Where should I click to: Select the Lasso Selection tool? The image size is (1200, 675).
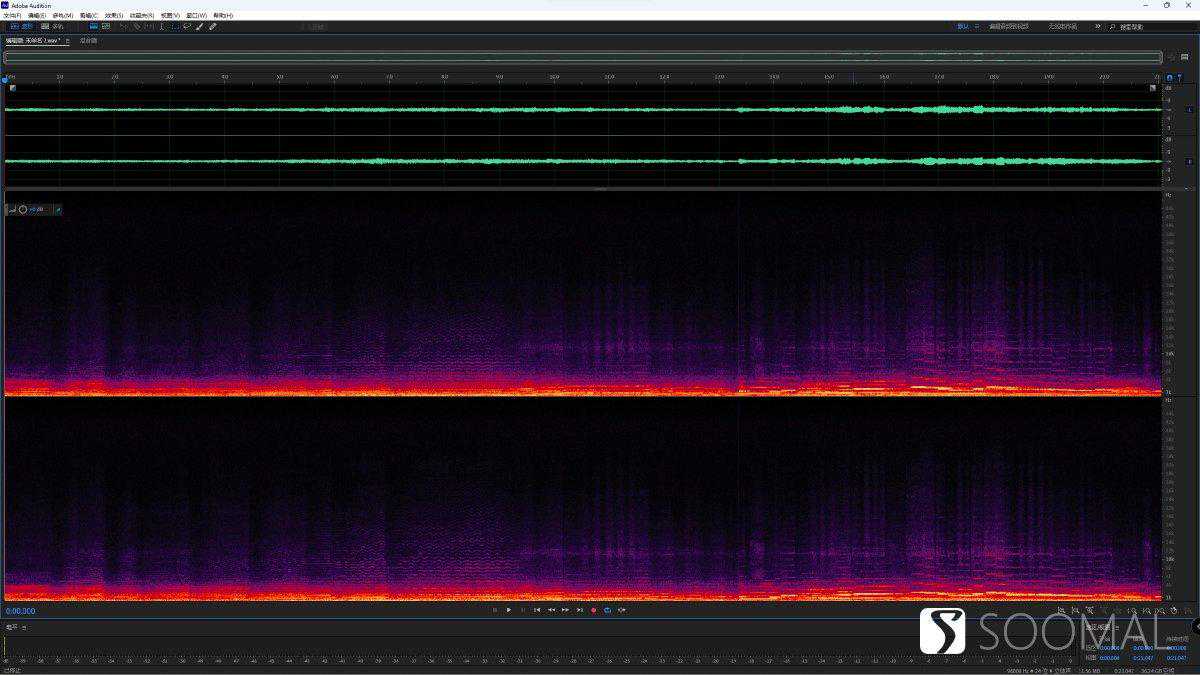[x=186, y=27]
